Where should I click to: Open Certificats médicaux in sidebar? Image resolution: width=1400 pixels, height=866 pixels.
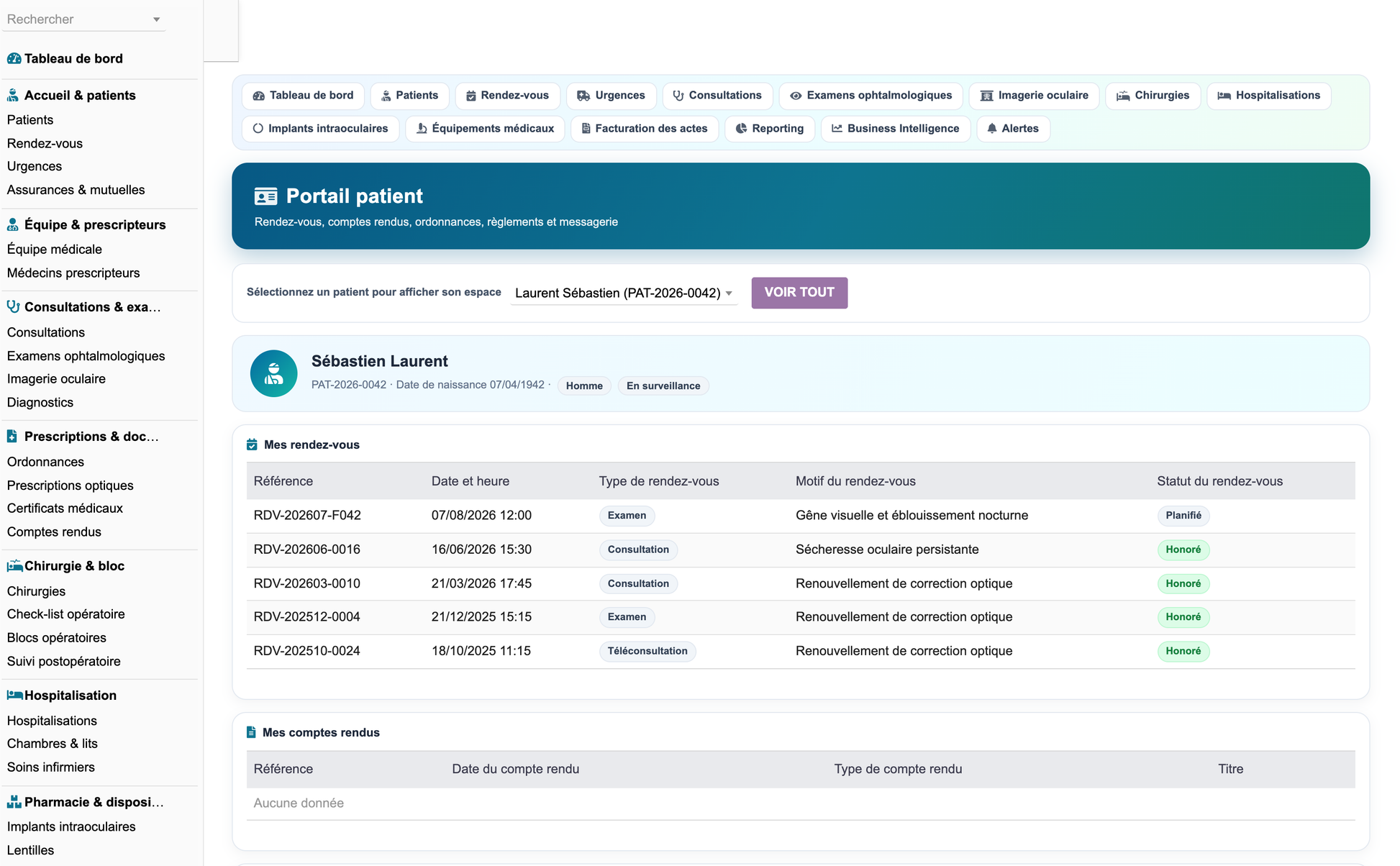pyautogui.click(x=65, y=509)
